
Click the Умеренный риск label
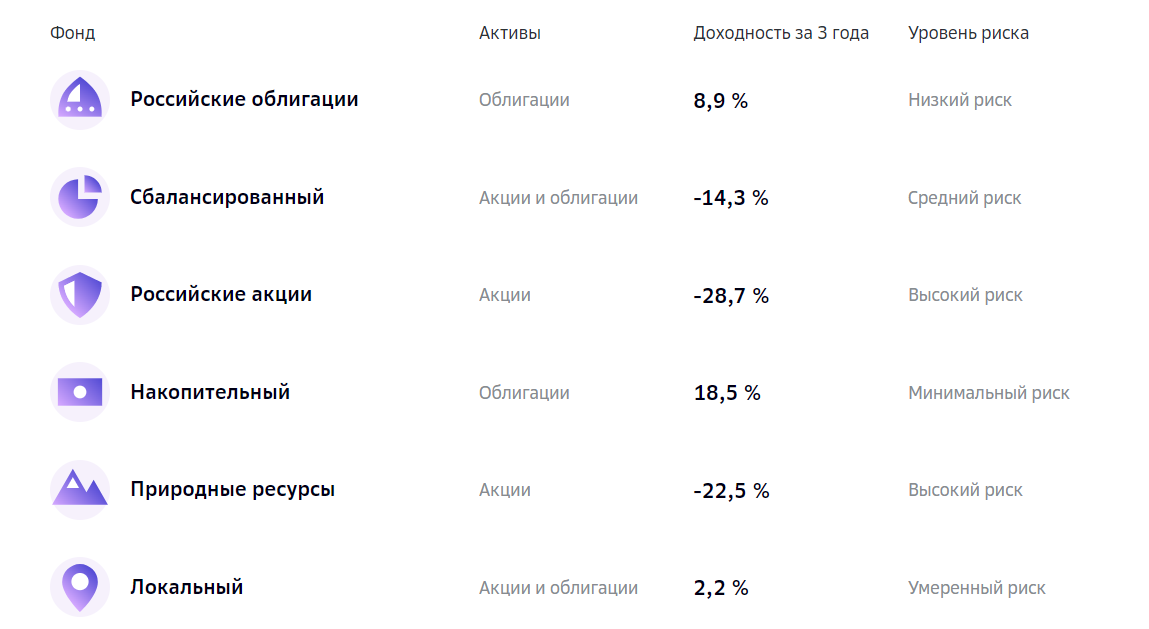tap(976, 588)
